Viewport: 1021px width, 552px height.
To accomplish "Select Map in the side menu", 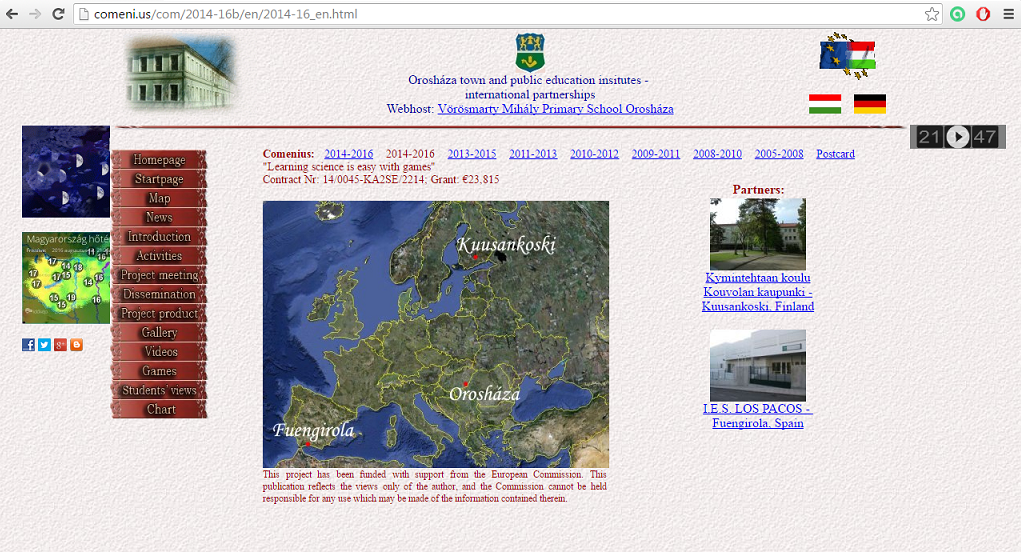I will coord(160,198).
